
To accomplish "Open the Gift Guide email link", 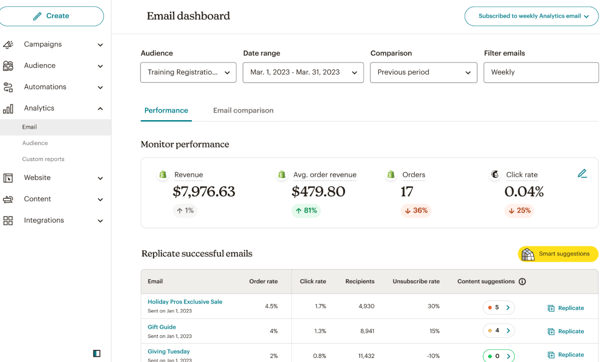I will (162, 327).
